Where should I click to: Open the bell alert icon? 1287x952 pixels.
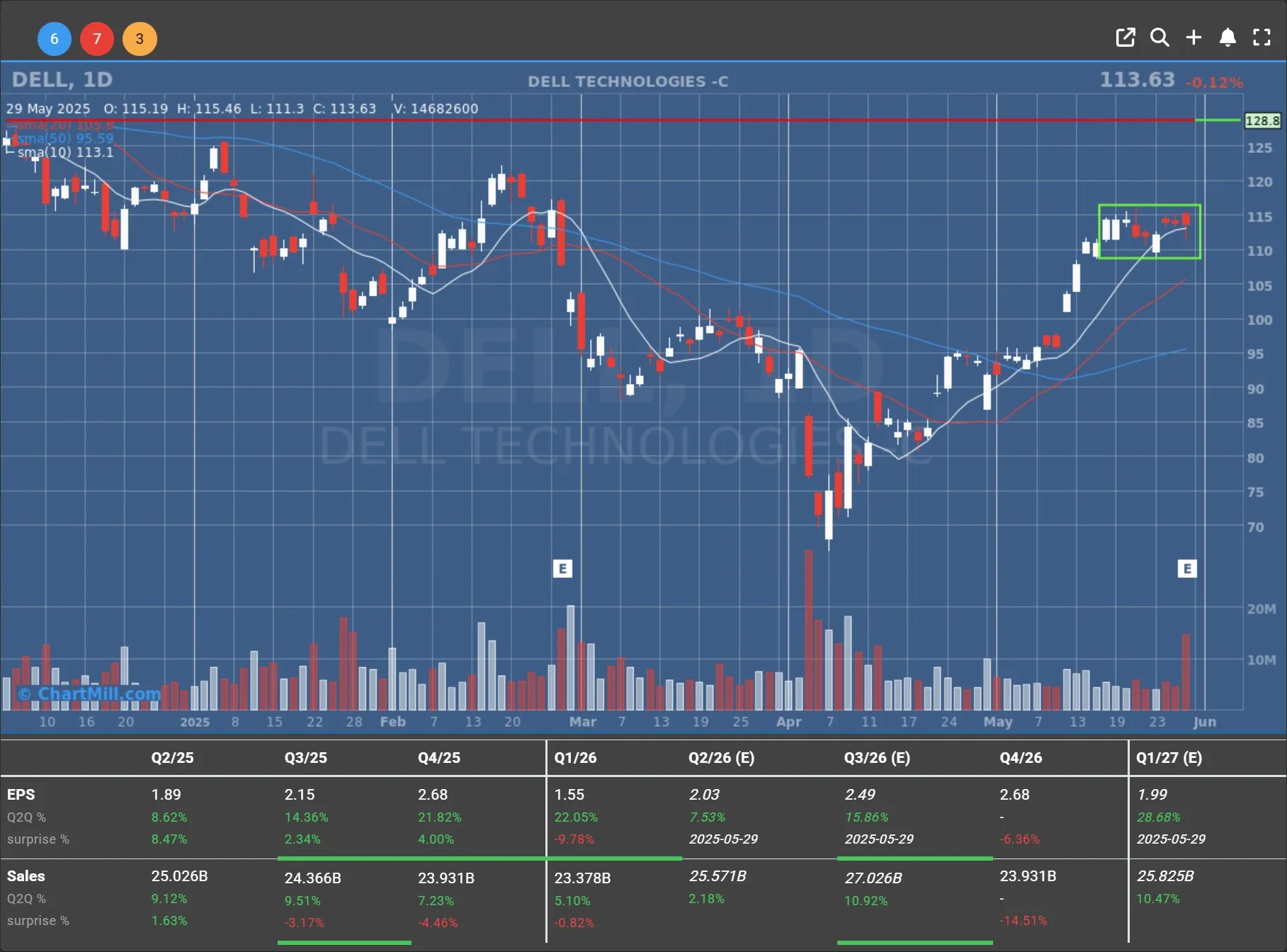(x=1228, y=38)
